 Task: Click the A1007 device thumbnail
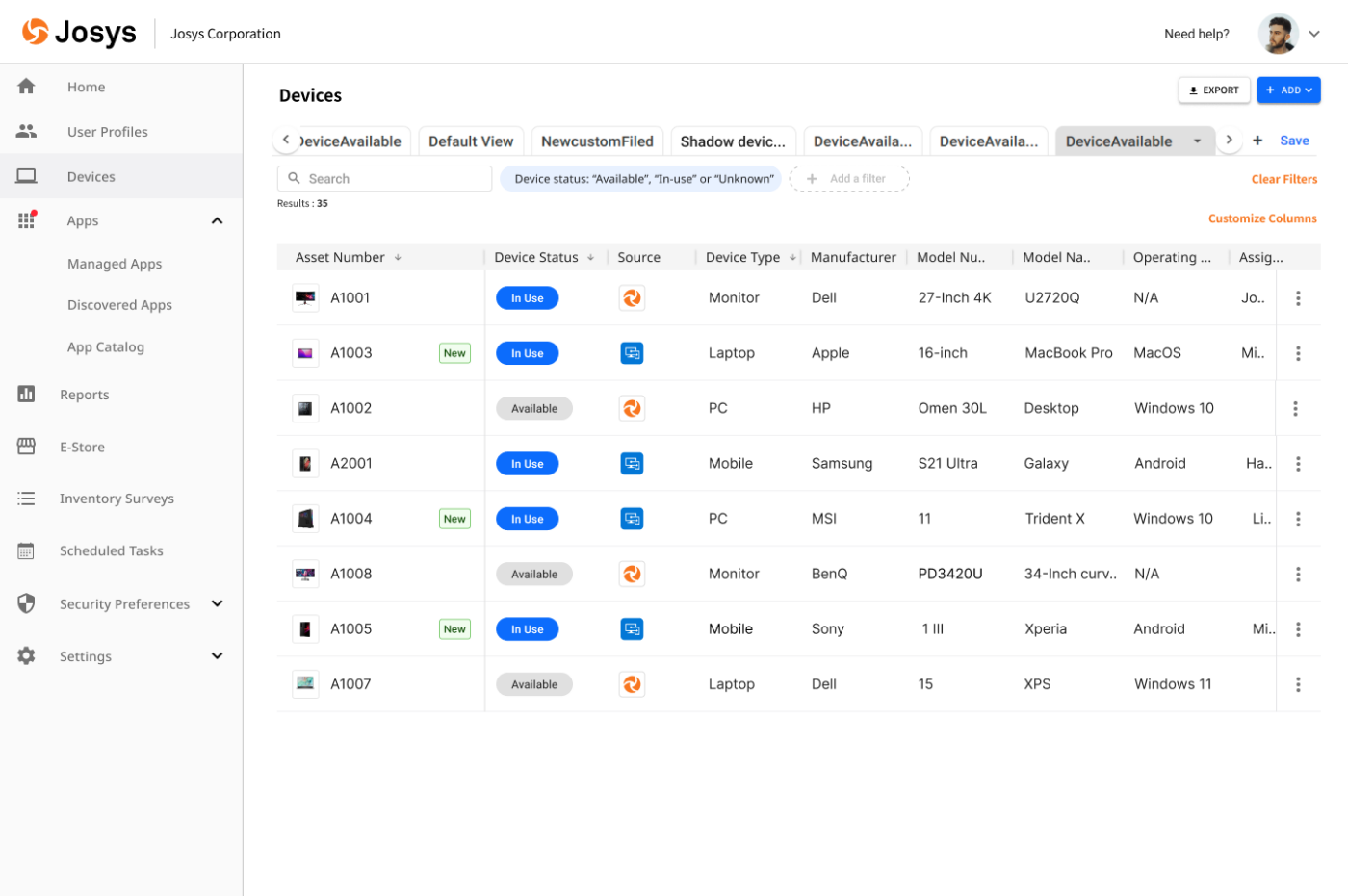coord(305,684)
